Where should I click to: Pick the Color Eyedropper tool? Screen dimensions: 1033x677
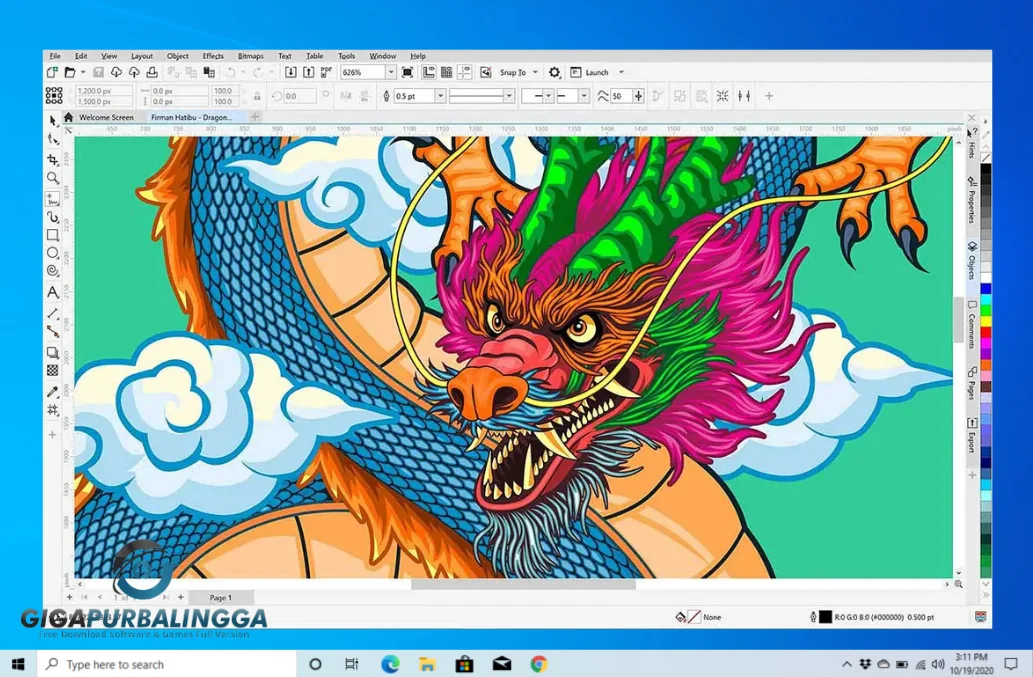[53, 390]
